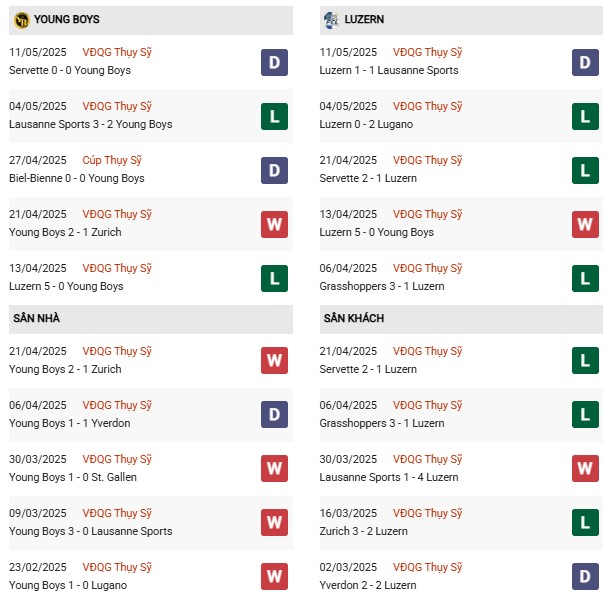Open the Young Boys 3-0 Lausanne Sports match result
Screen dimensions: 604x599
click(91, 531)
